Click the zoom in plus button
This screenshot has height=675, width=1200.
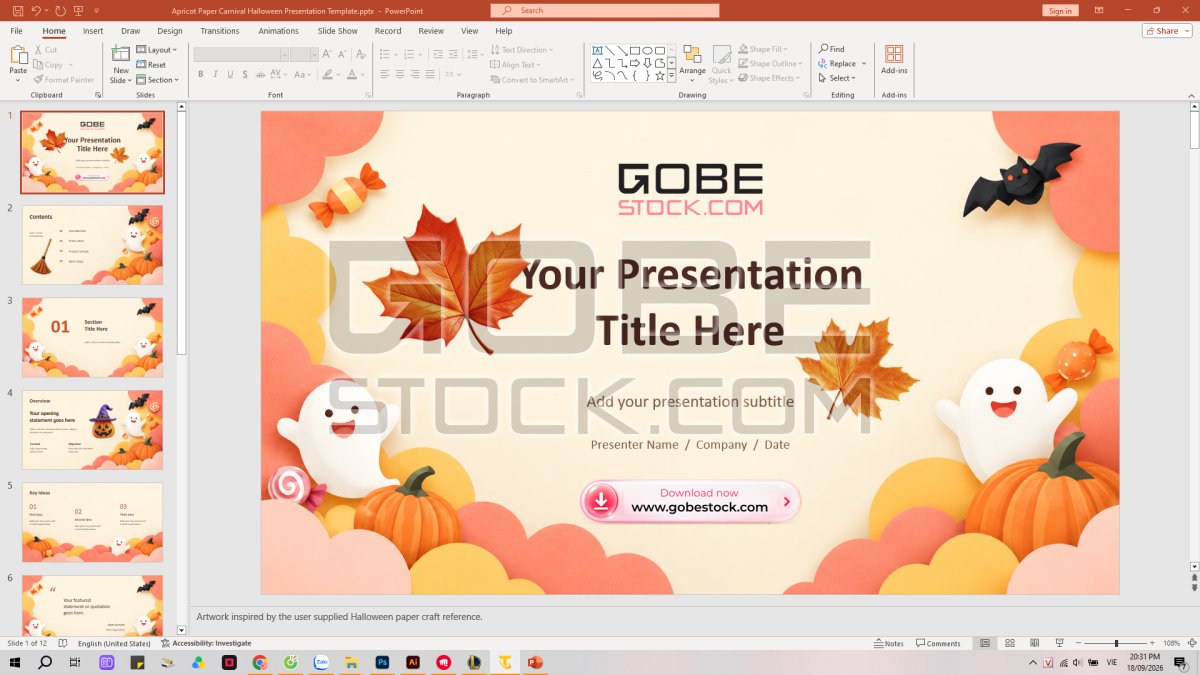point(1154,643)
